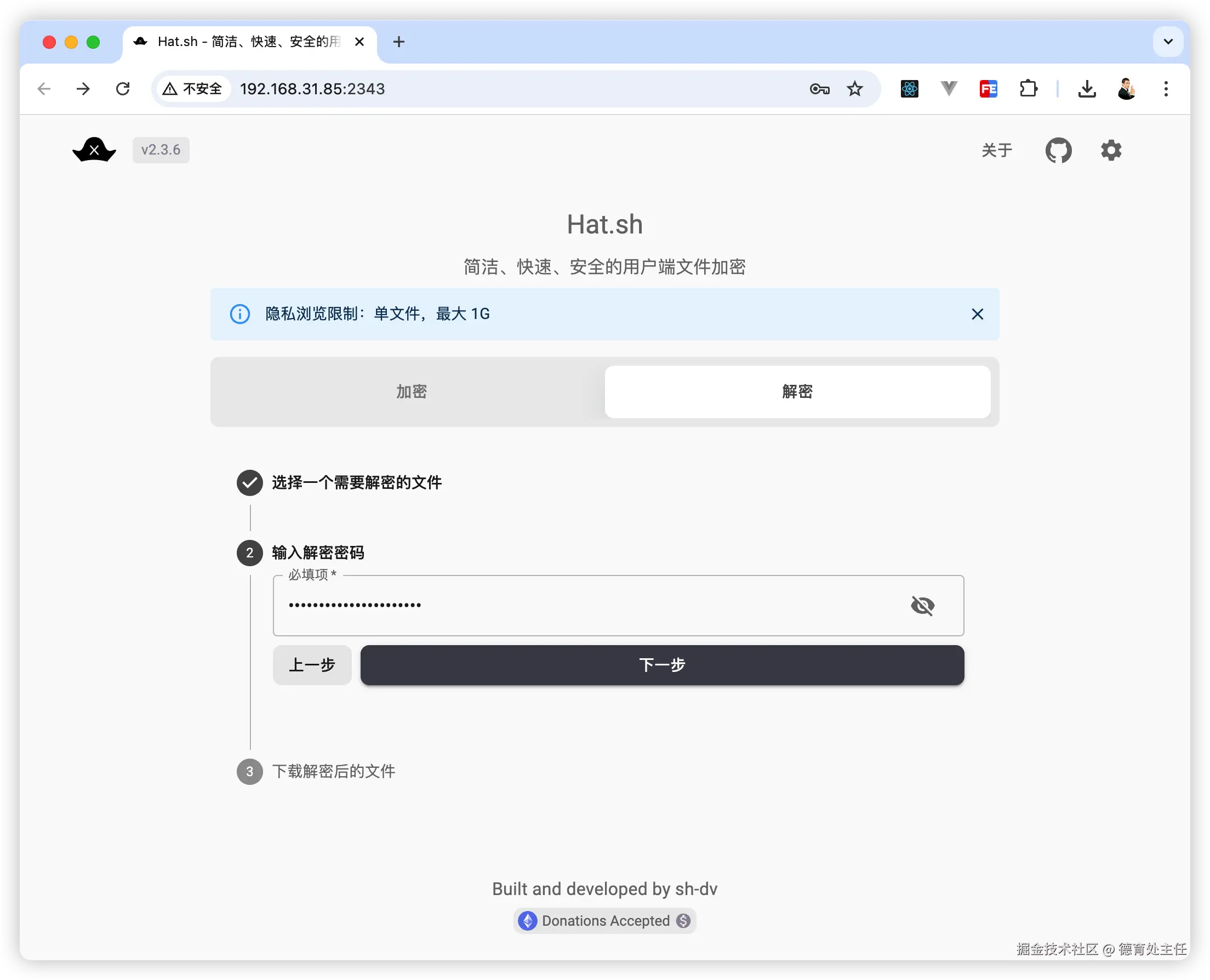
Task: Open the Extensions puzzle icon
Action: [1028, 89]
